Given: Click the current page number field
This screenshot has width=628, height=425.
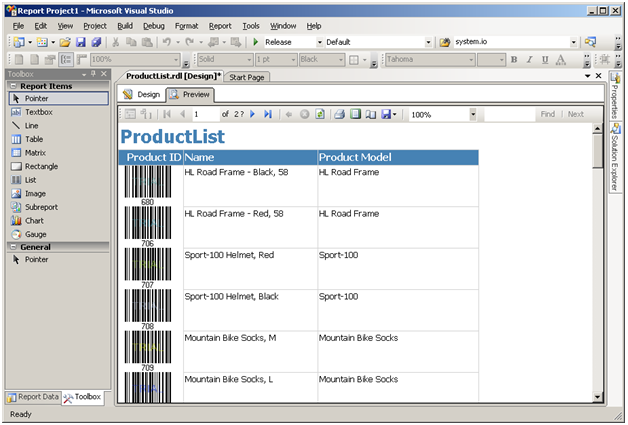Looking at the screenshot, I should [x=205, y=114].
